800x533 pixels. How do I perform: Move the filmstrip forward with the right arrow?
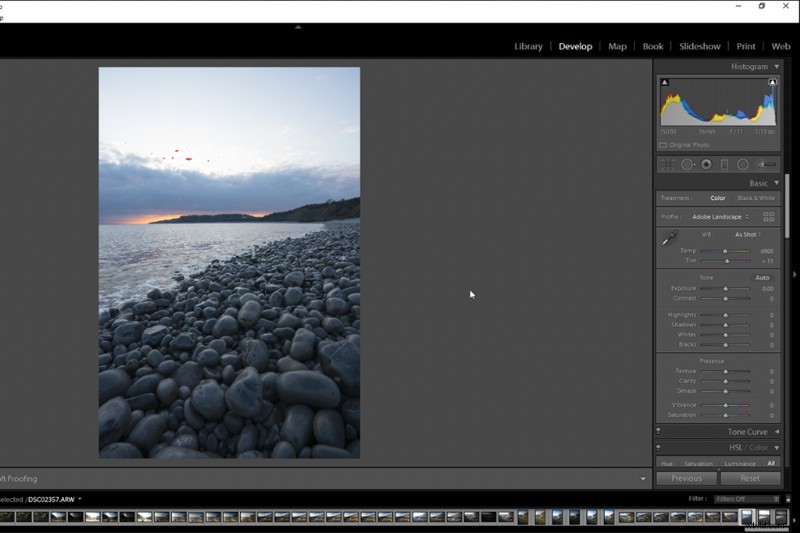tap(794, 520)
